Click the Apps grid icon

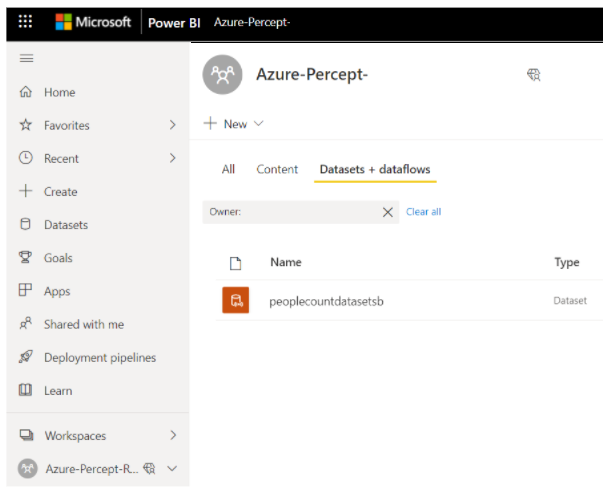coord(26,290)
